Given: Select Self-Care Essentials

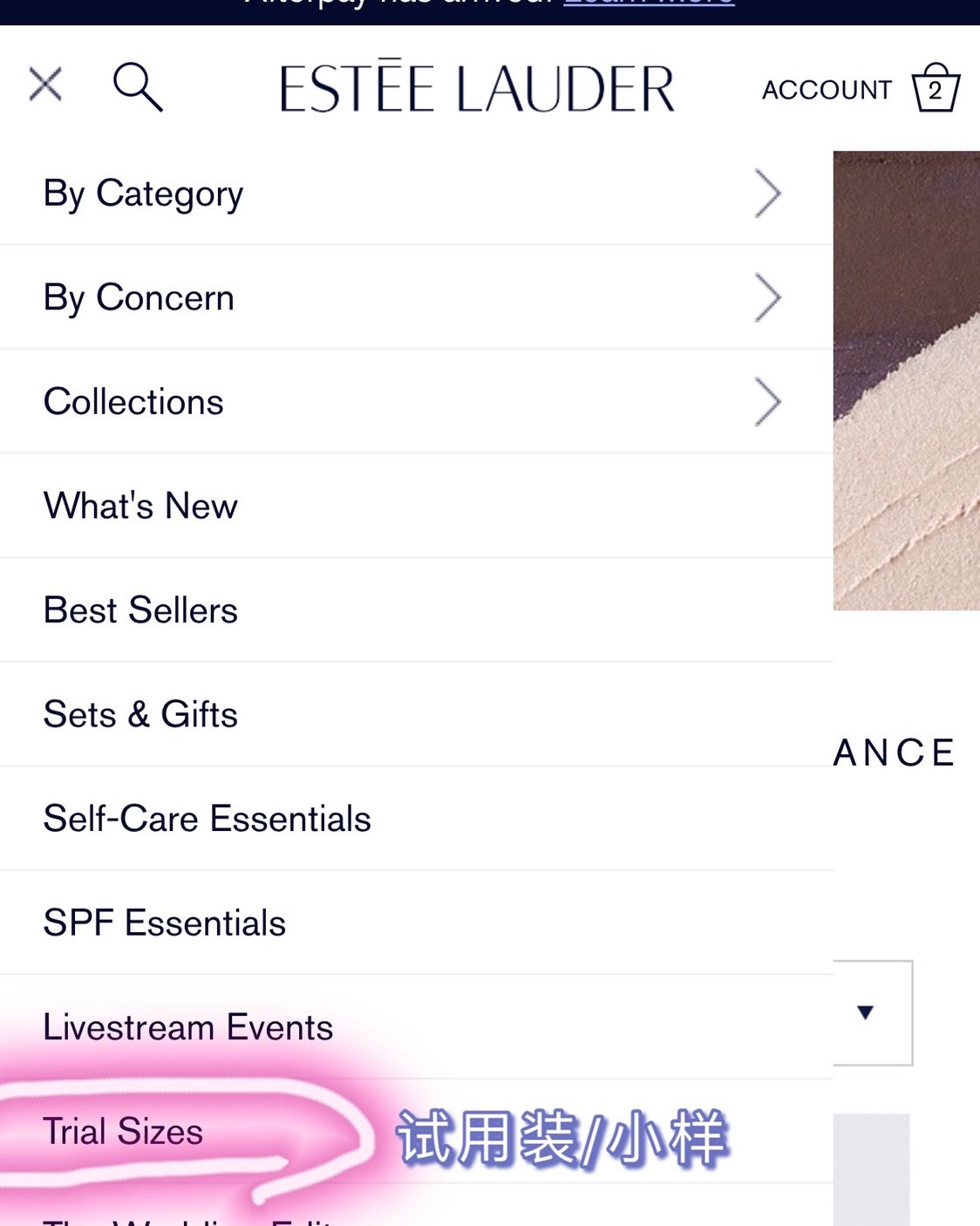Looking at the screenshot, I should point(208,819).
